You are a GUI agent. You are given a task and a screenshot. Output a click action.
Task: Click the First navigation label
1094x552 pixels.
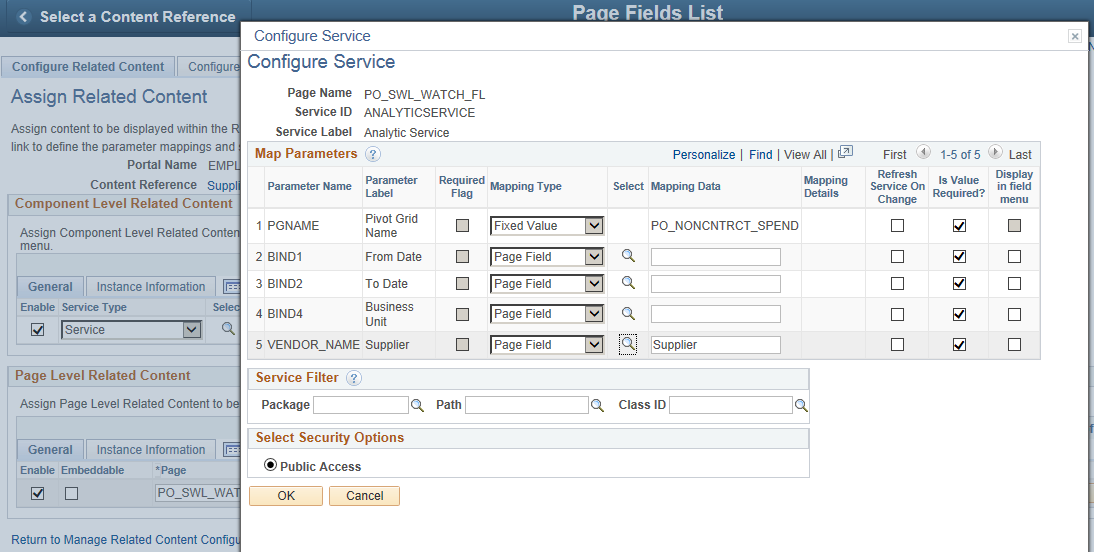click(x=894, y=155)
